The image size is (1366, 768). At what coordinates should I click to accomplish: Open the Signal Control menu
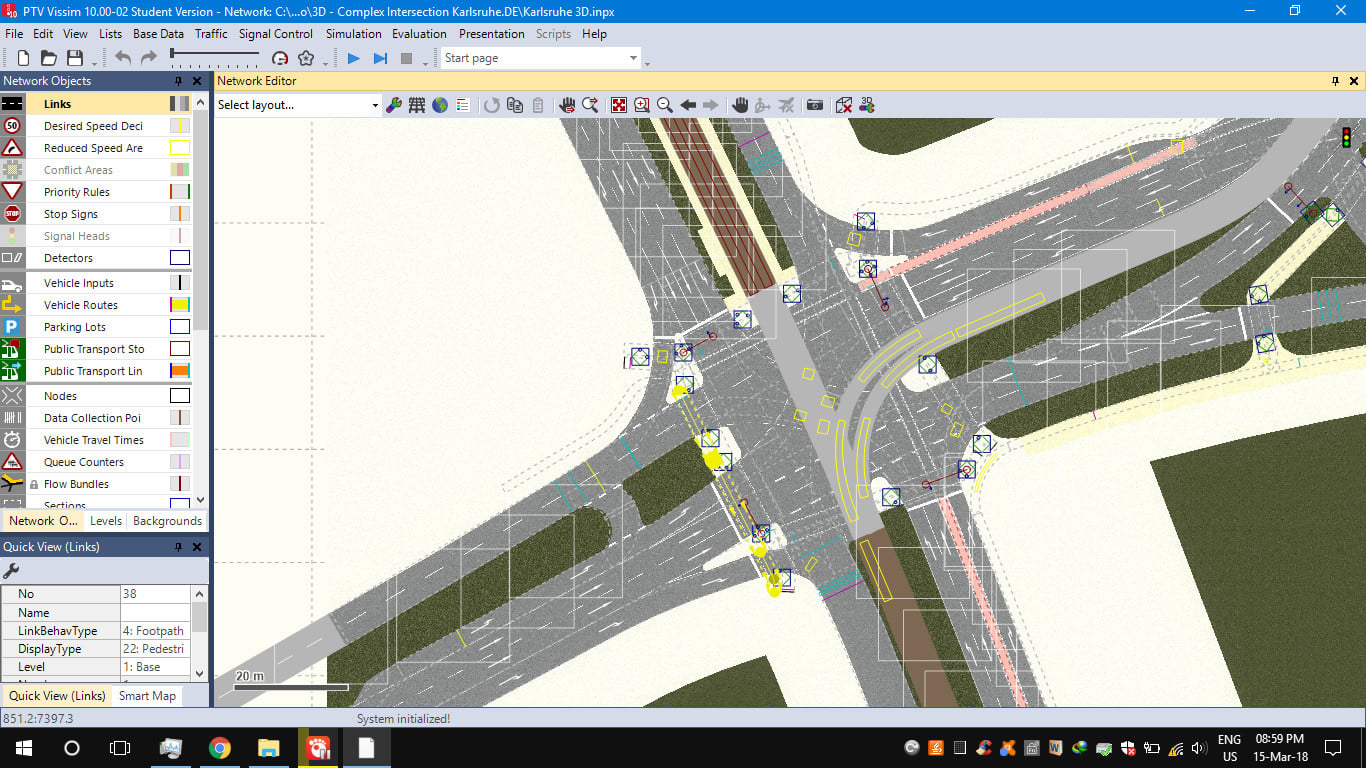pyautogui.click(x=275, y=33)
